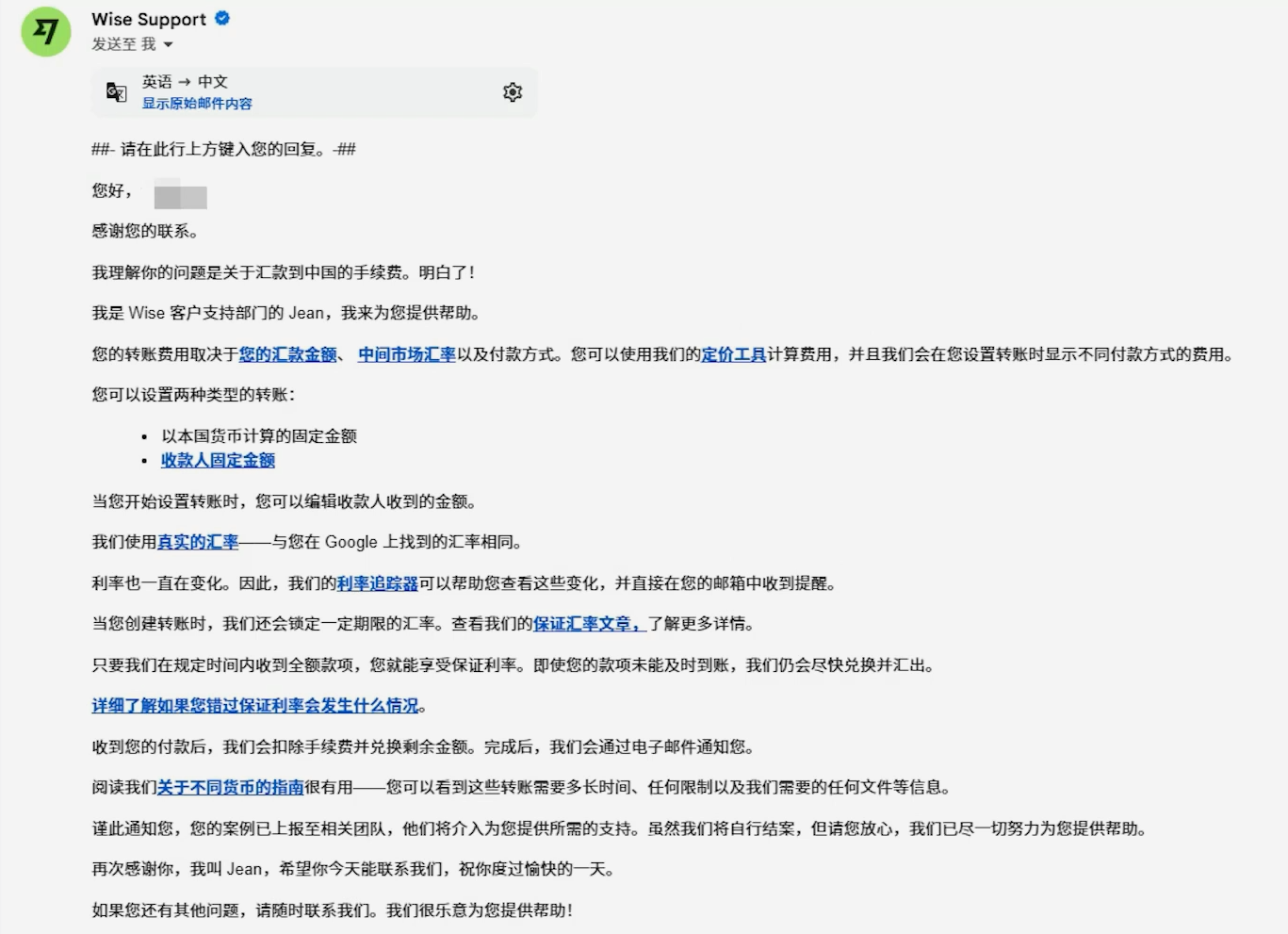Screen dimensions: 1288x934
Task: Open the 您的汇款金额 link
Action: [288, 354]
